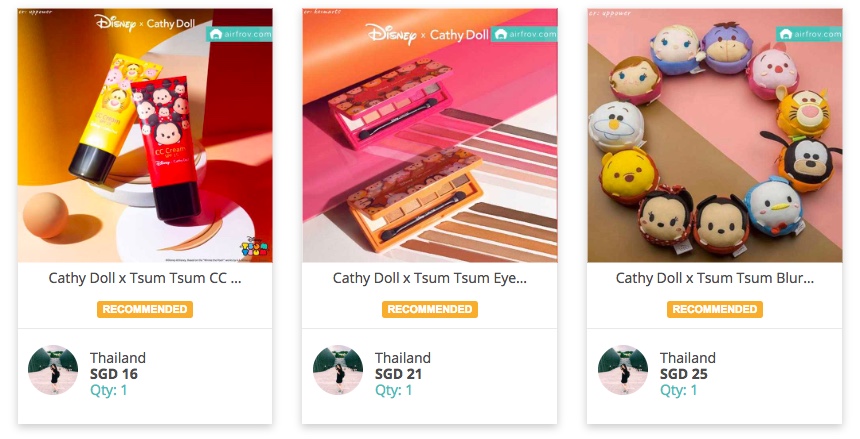
Task: Click Disney x Cathy Doll logo on eyeshadow image
Action: [427, 34]
